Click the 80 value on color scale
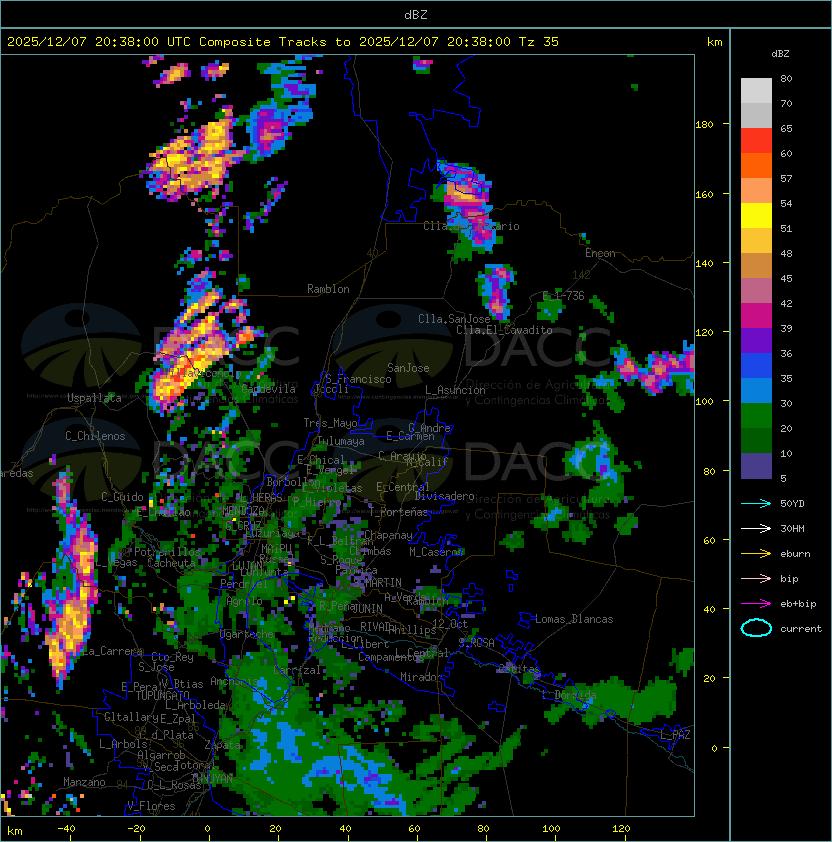 pyautogui.click(x=786, y=78)
